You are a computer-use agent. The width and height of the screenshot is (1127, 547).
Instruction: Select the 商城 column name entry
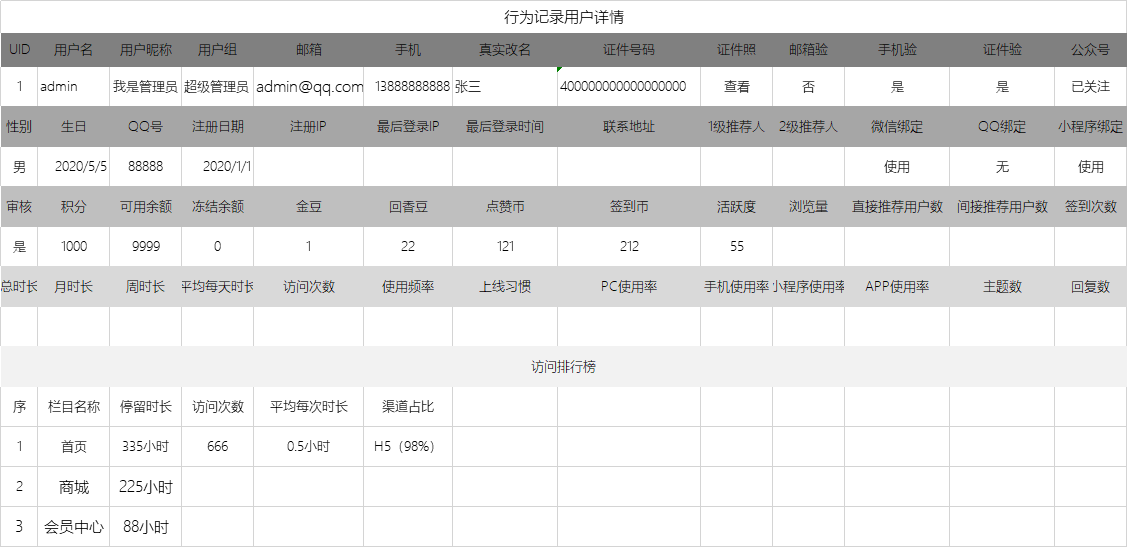coord(73,487)
